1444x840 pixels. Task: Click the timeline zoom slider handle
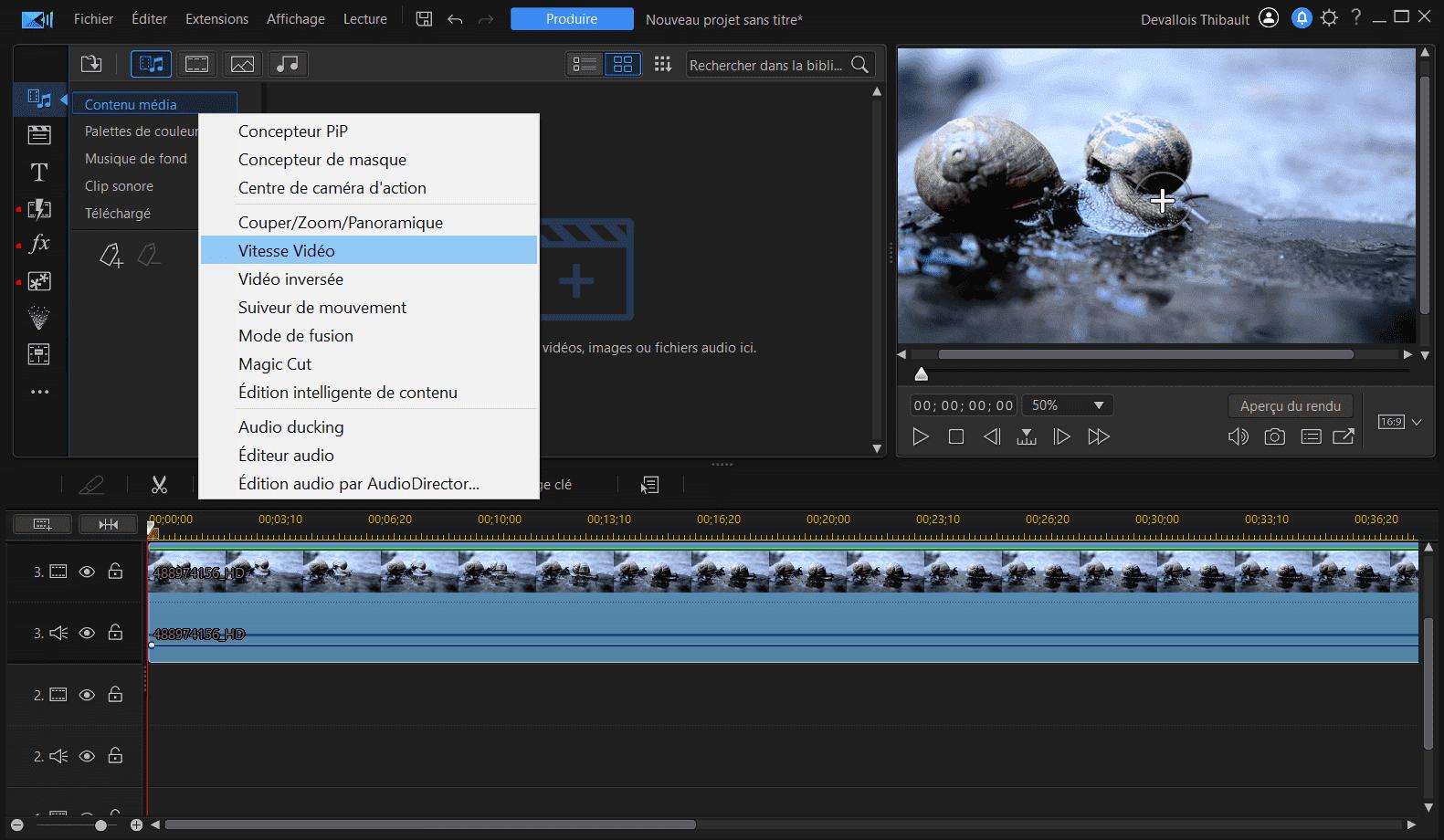pos(100,824)
